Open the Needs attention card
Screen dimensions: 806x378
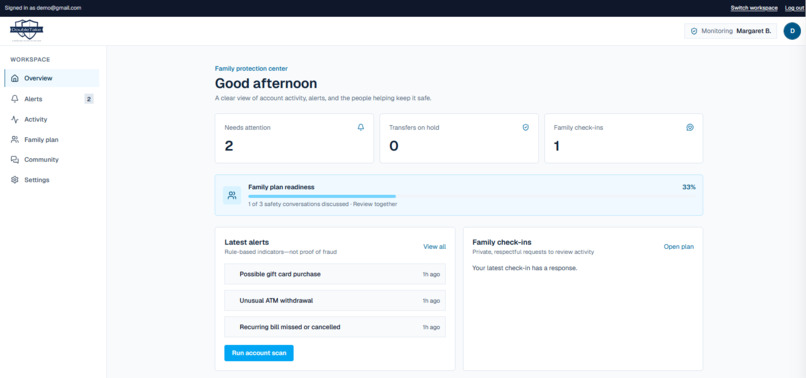point(294,138)
